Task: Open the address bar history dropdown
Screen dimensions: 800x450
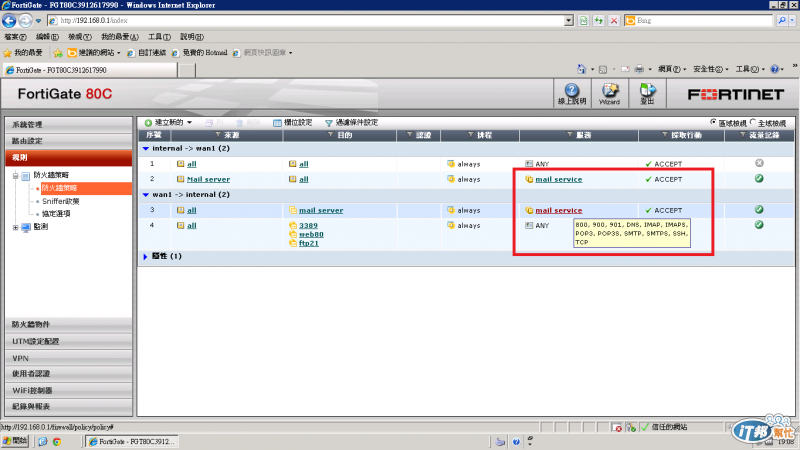Action: (569, 20)
